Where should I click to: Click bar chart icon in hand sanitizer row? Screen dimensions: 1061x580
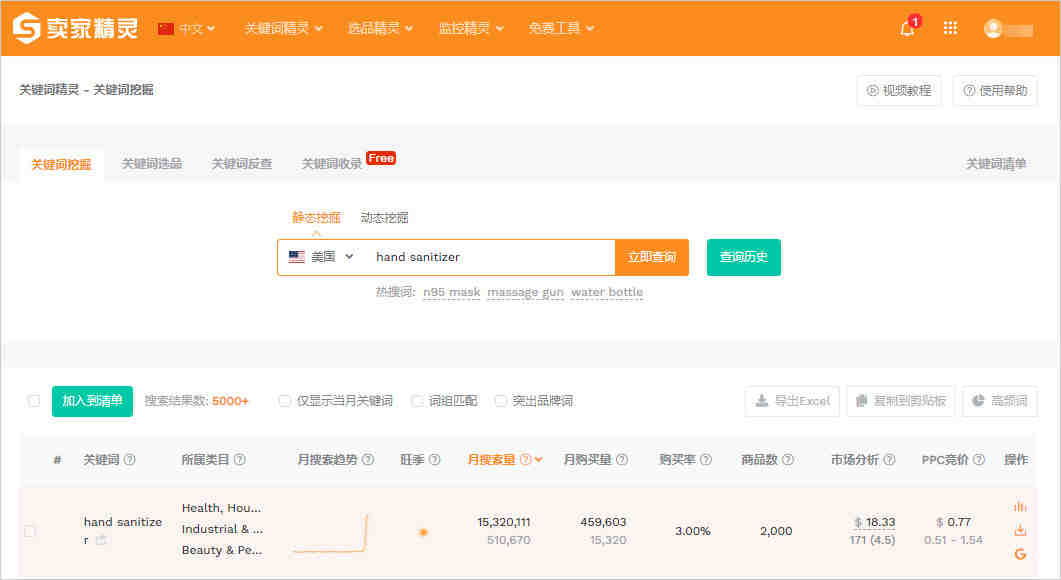(1020, 507)
